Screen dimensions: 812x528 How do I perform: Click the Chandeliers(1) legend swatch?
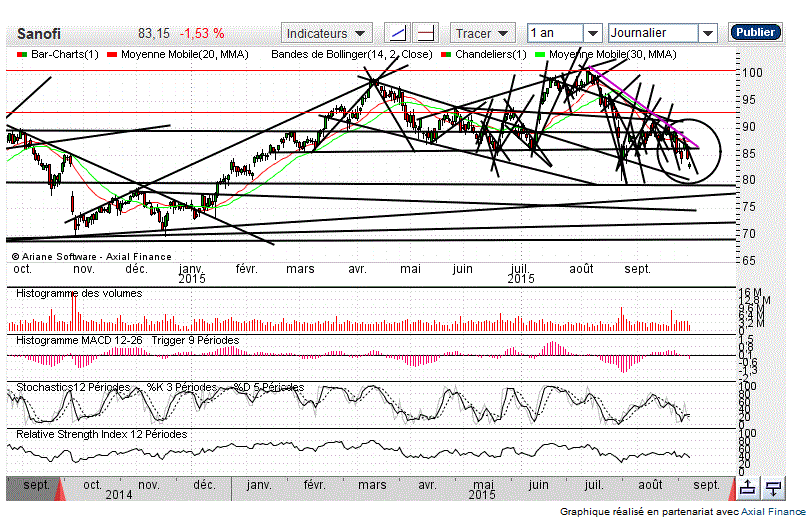coord(446,55)
